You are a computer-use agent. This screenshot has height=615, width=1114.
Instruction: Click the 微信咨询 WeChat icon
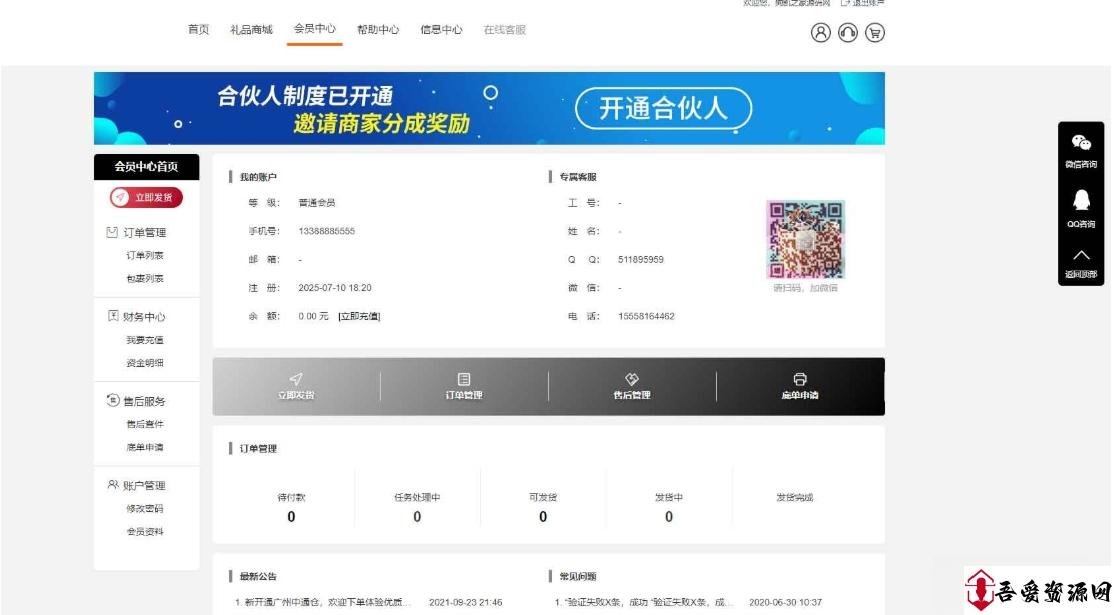point(1081,143)
